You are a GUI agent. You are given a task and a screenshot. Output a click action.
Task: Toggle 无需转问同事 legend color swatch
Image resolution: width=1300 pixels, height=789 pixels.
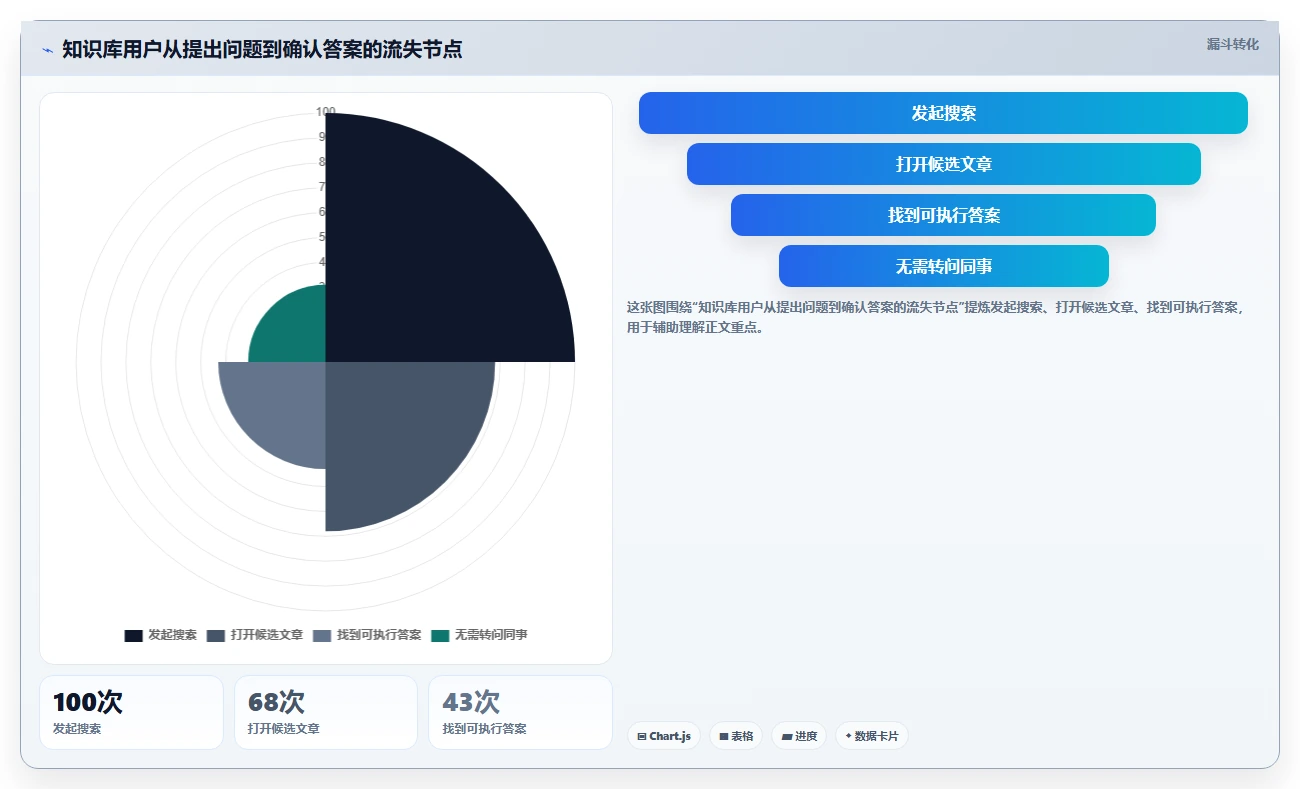pos(440,635)
